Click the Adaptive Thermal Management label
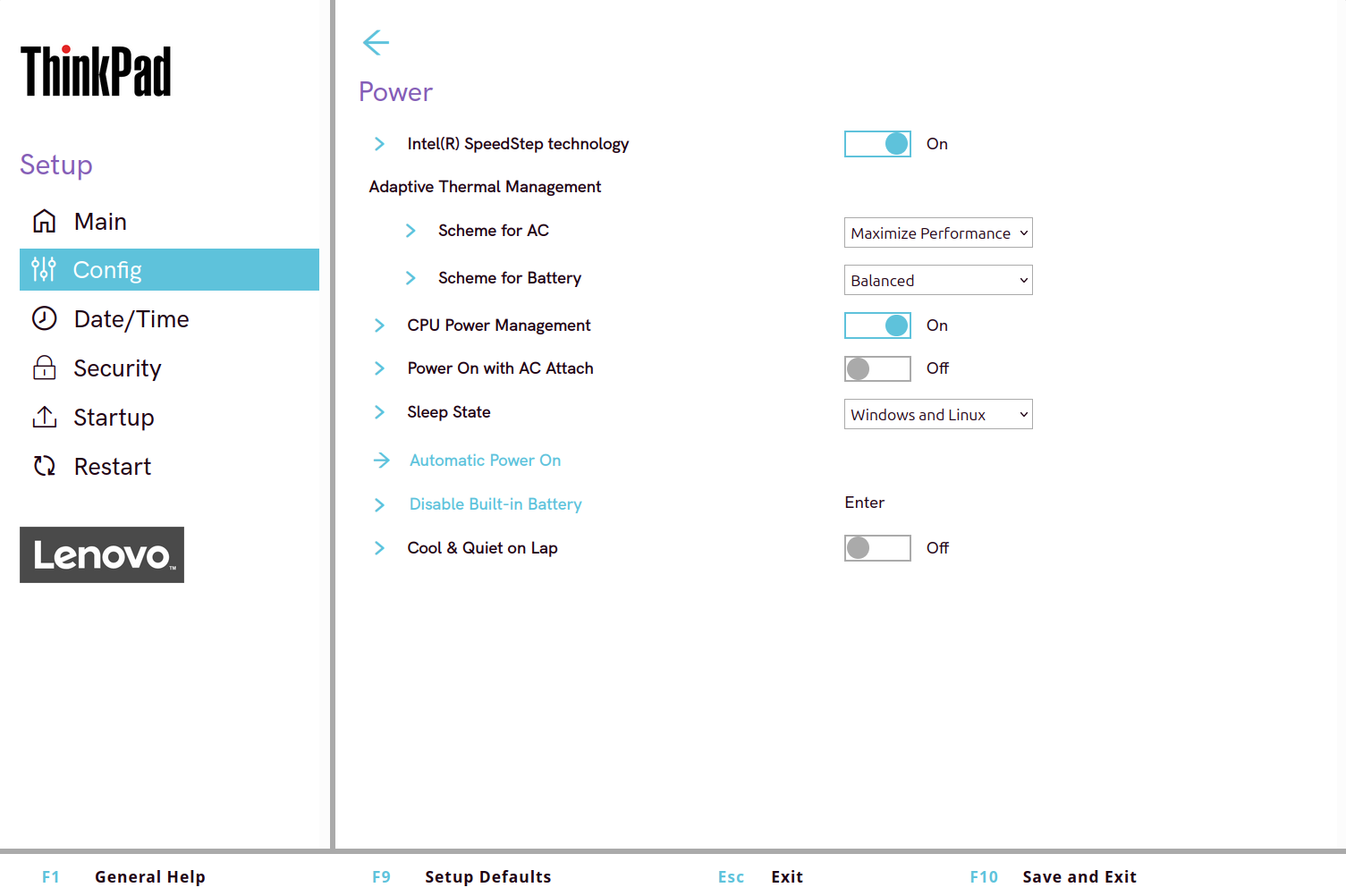Screen dimensions: 1346x896 [x=485, y=187]
